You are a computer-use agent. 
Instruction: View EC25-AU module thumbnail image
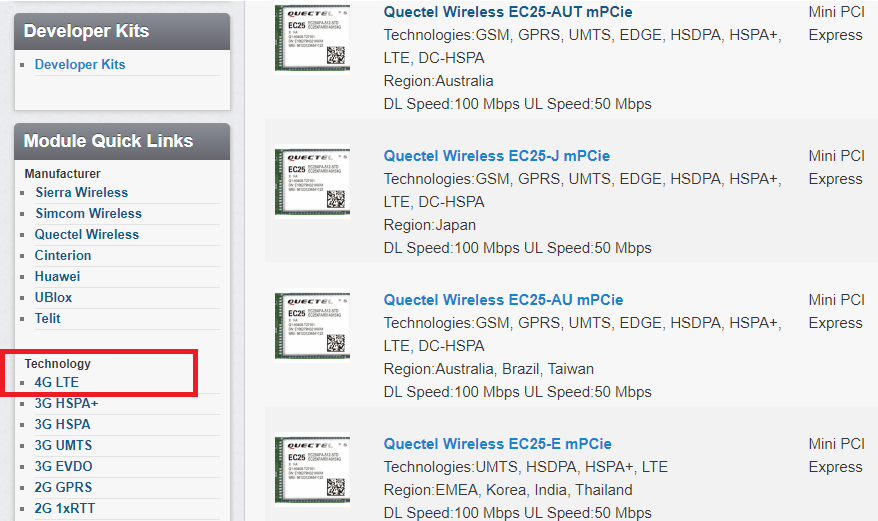[x=312, y=325]
